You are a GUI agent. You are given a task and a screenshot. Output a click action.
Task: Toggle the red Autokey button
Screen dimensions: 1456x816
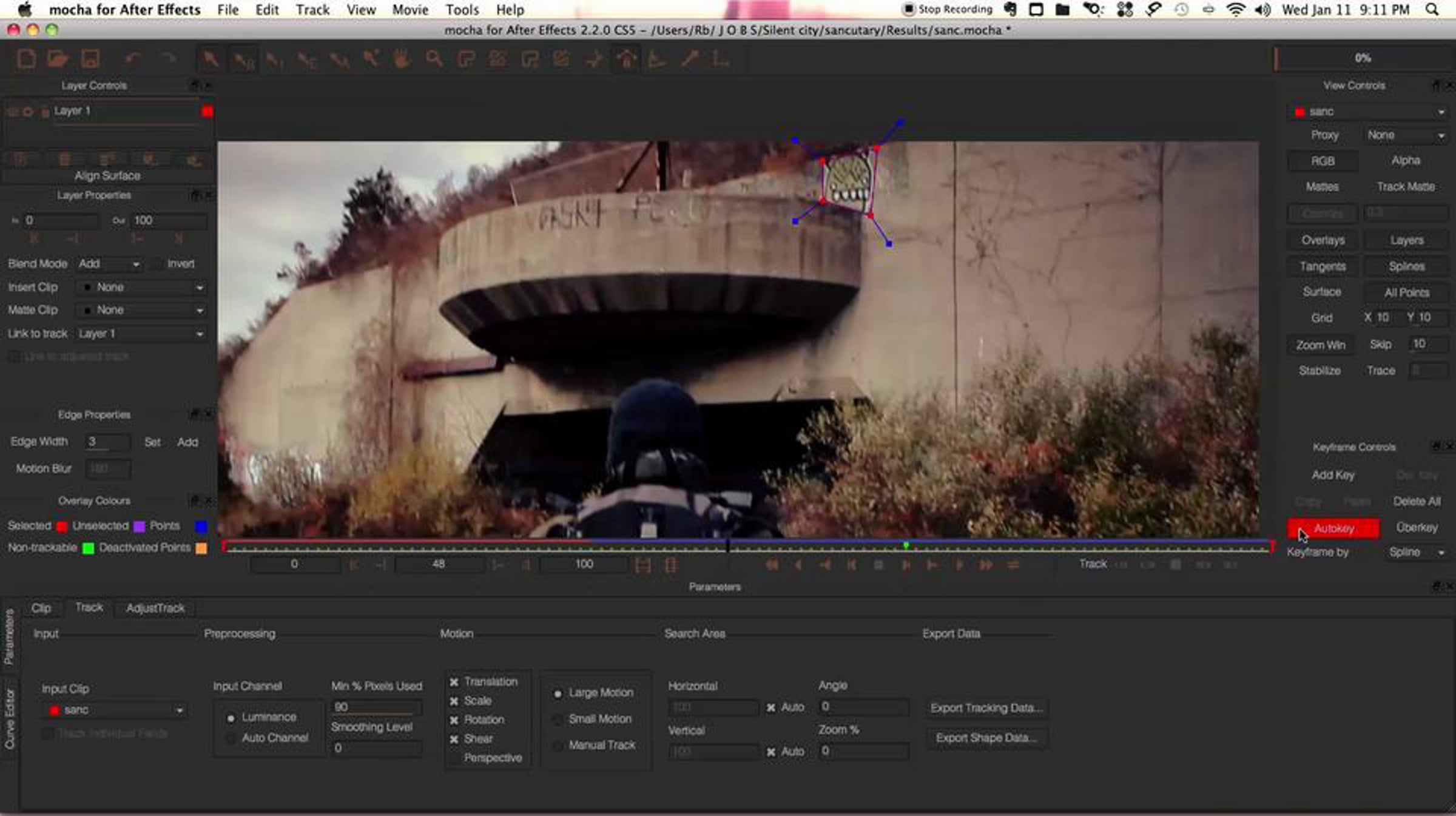click(x=1333, y=528)
